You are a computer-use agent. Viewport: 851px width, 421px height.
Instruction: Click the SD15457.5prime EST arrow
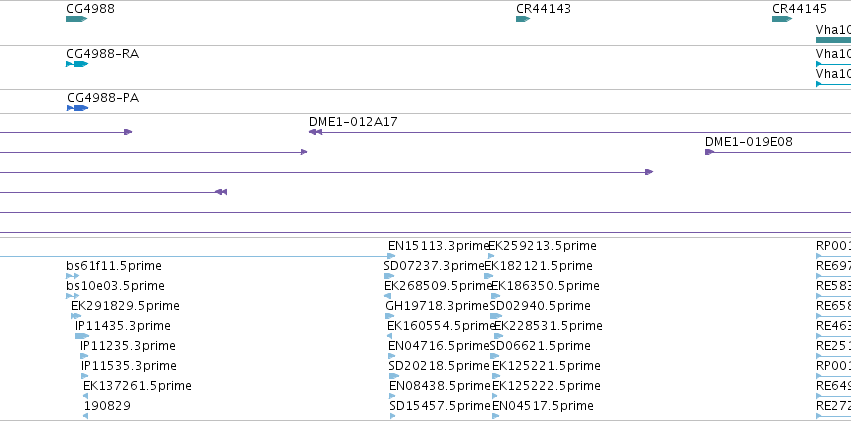coord(392,416)
